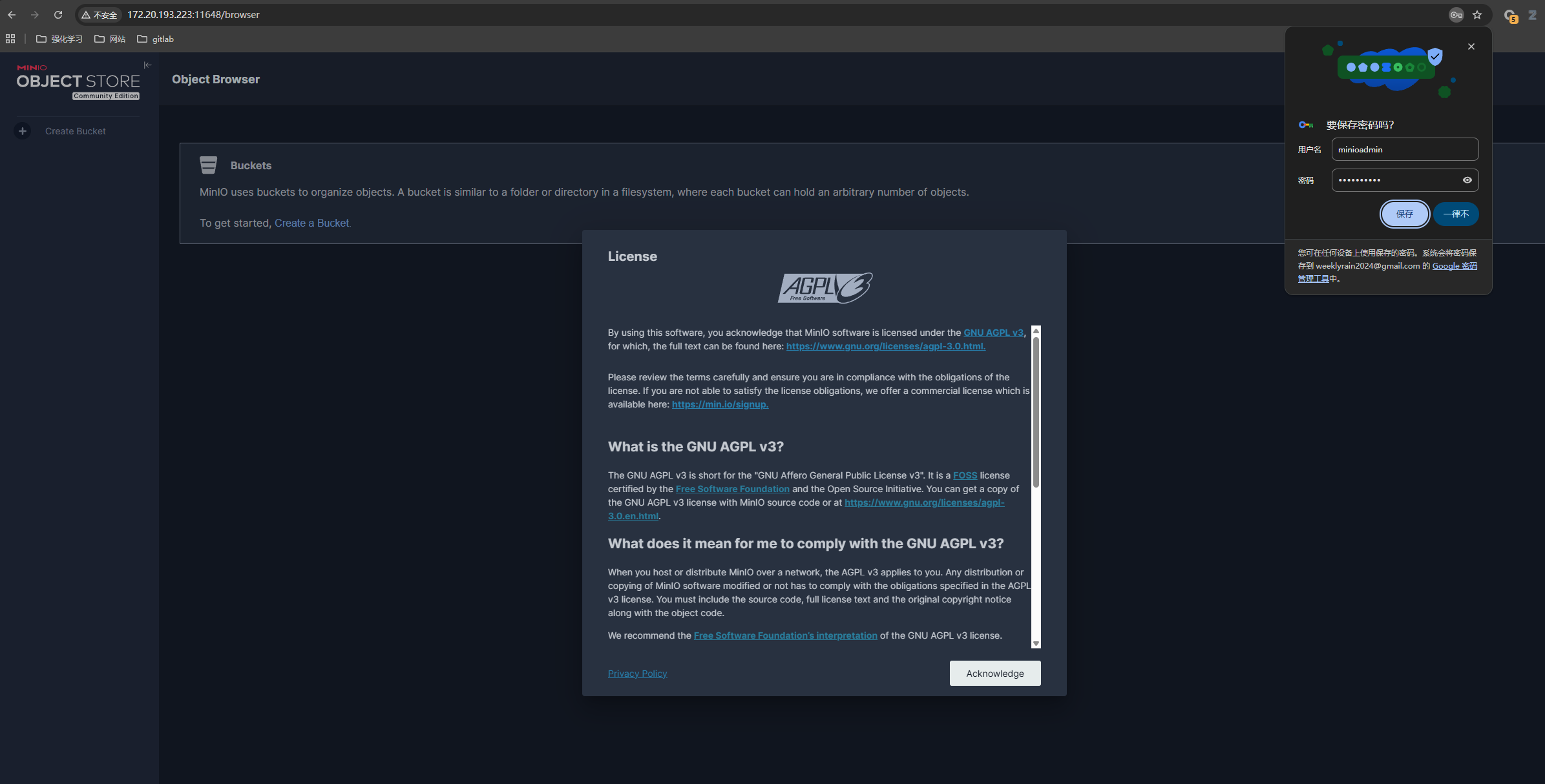The image size is (1545, 784).
Task: Expand the 网站 bookmarks folder
Action: click(110, 39)
